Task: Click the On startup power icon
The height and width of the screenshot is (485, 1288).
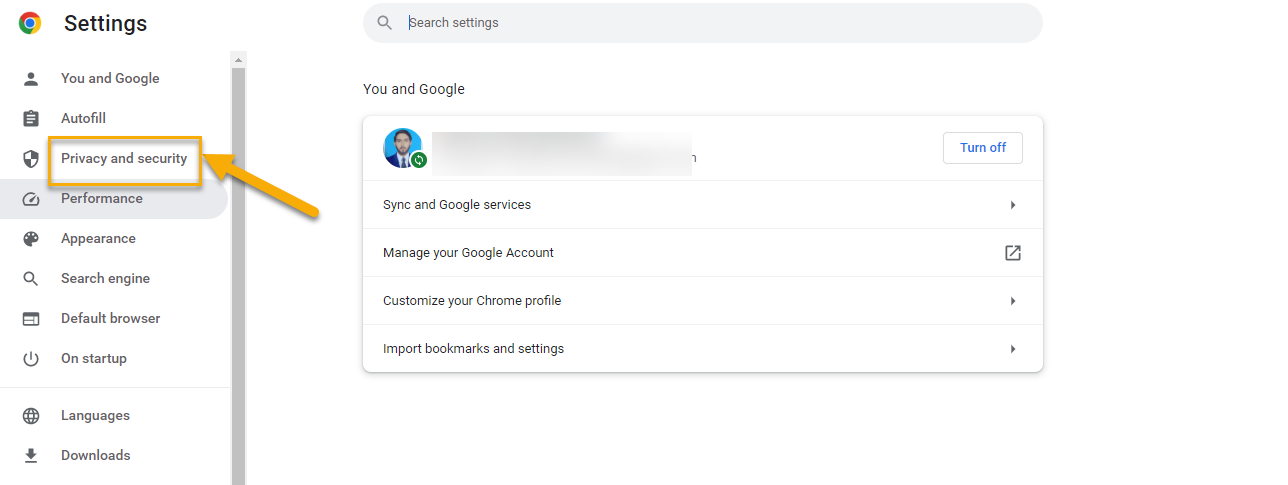Action: [x=31, y=358]
